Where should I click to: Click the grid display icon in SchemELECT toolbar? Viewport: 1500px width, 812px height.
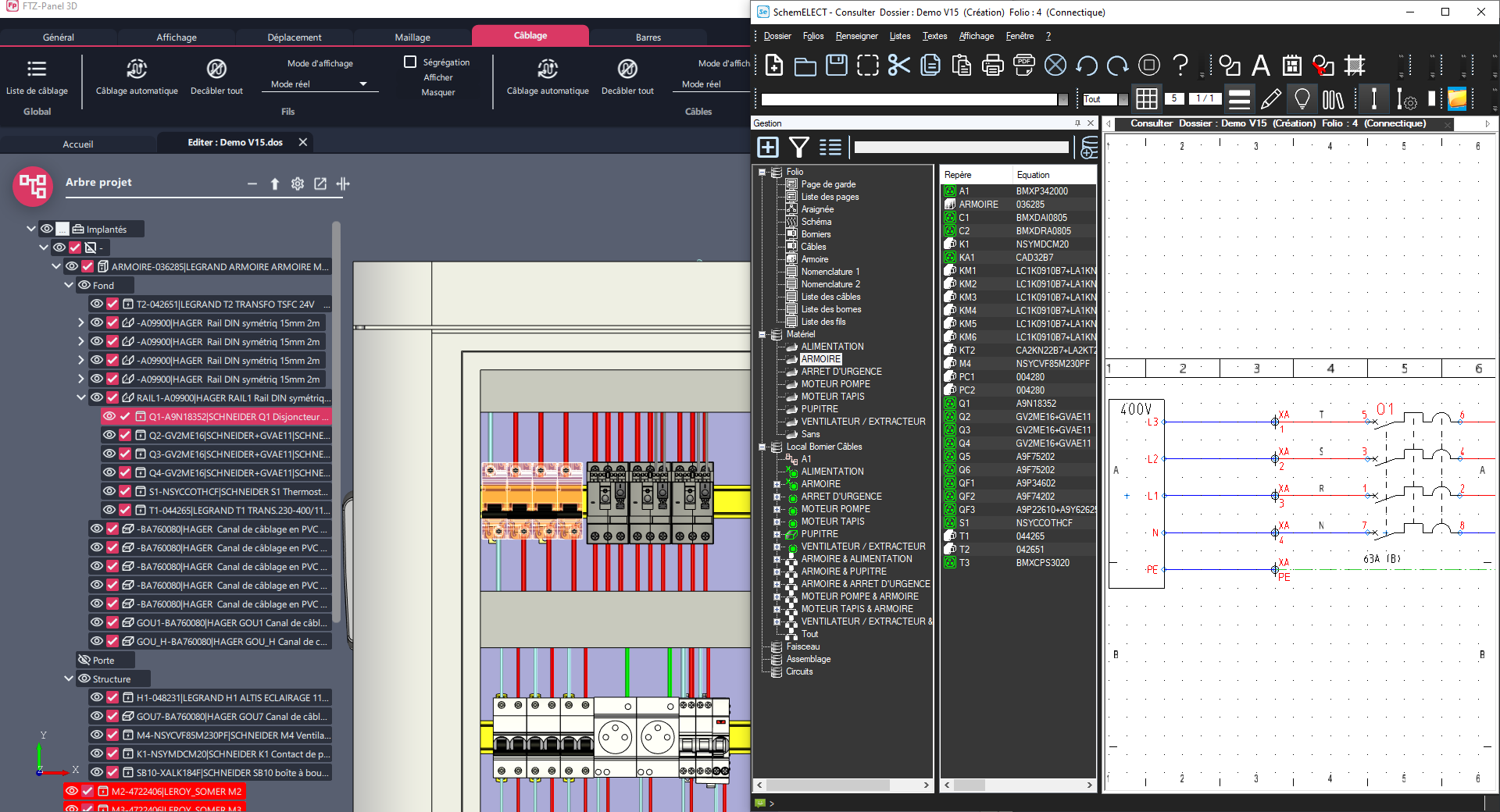point(1146,99)
